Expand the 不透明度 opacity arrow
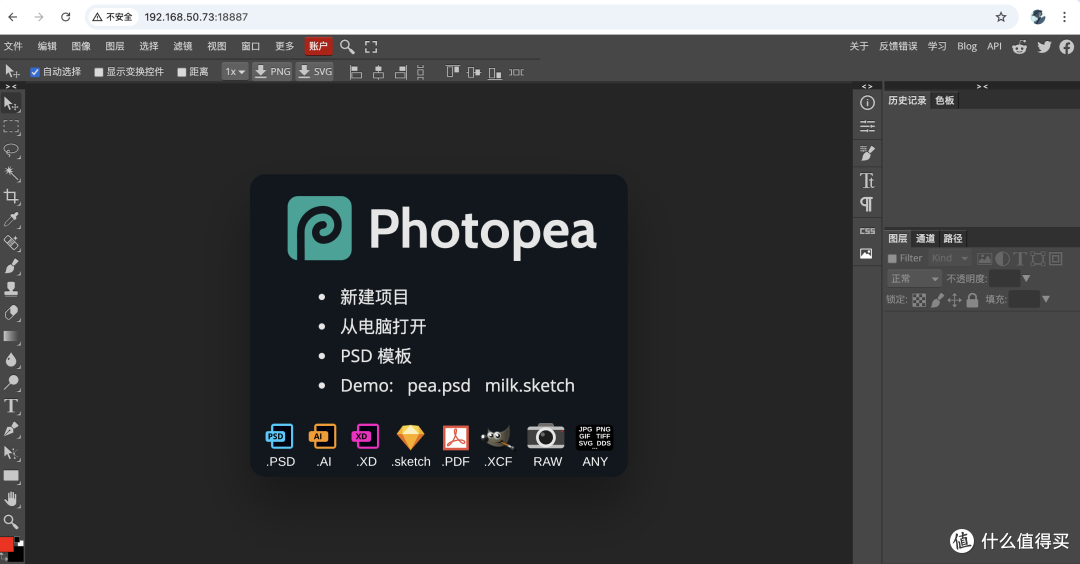Image resolution: width=1080 pixels, height=564 pixels. pos(1026,279)
